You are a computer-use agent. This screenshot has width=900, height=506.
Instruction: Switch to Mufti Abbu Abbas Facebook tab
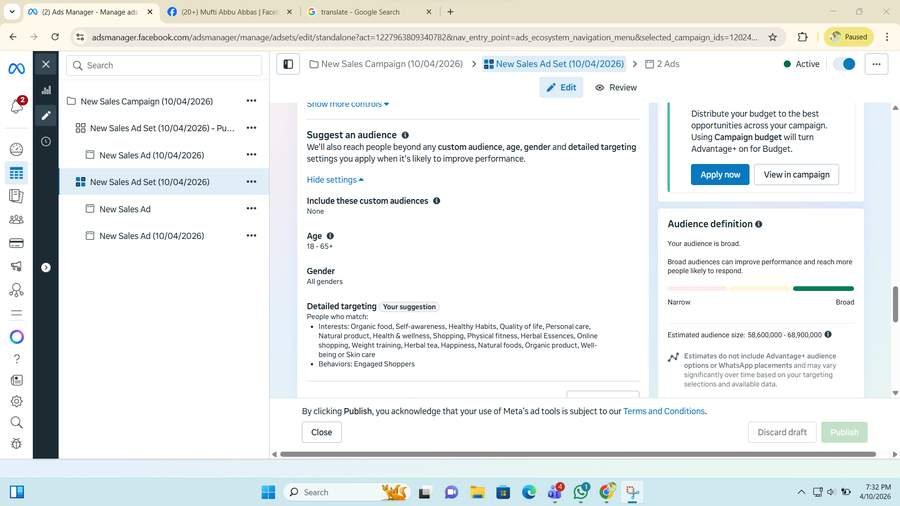230,11
